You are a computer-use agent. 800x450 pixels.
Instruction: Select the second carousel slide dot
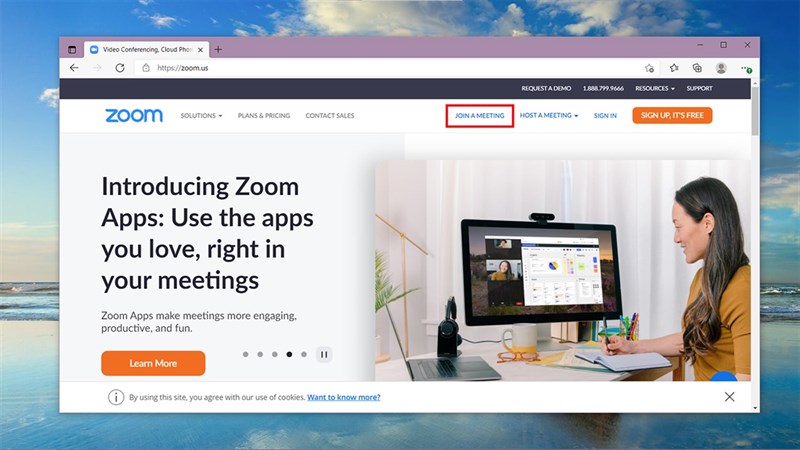[260, 354]
